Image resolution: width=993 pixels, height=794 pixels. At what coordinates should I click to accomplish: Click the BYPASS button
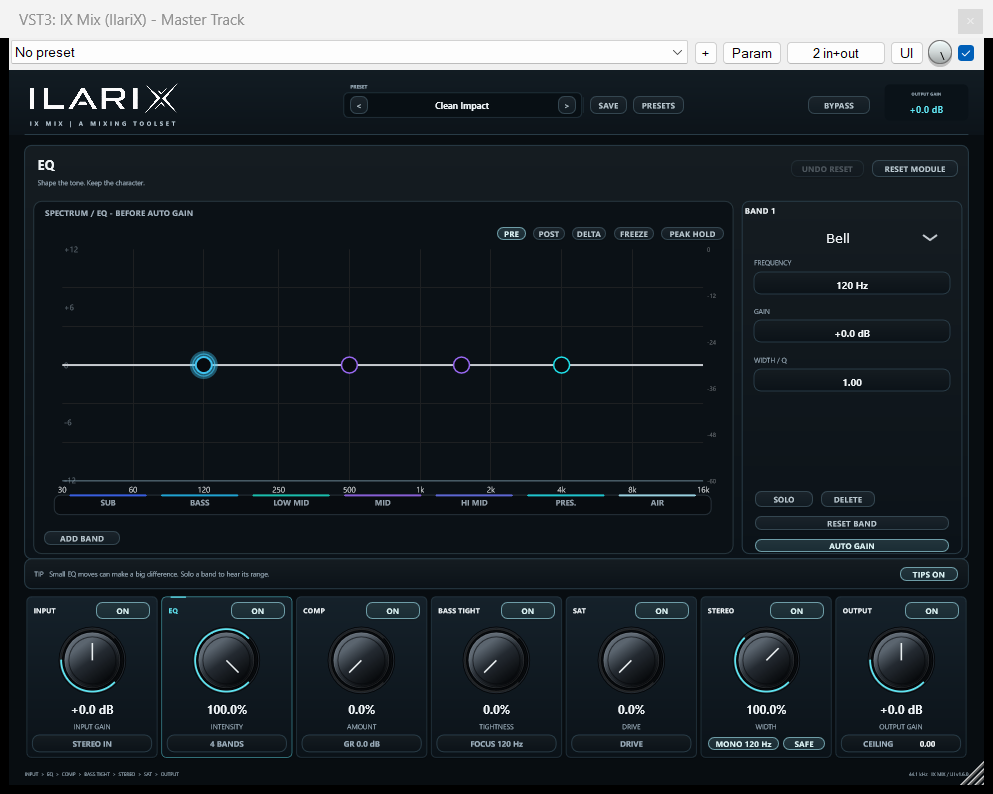838,106
